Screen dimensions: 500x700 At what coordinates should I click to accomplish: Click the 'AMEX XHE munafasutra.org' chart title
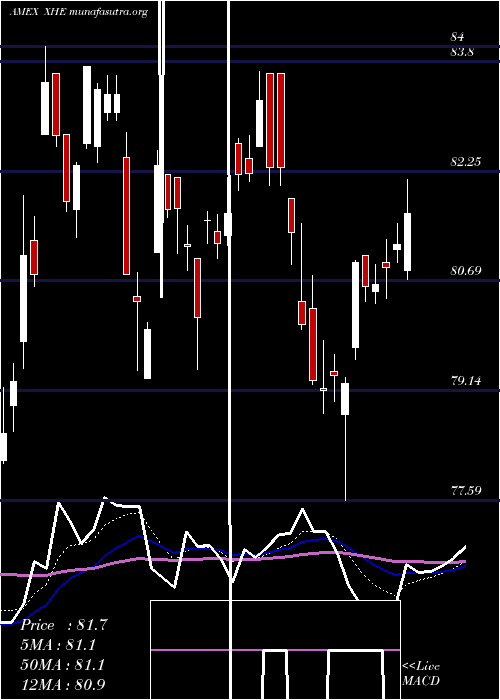pyautogui.click(x=78, y=12)
